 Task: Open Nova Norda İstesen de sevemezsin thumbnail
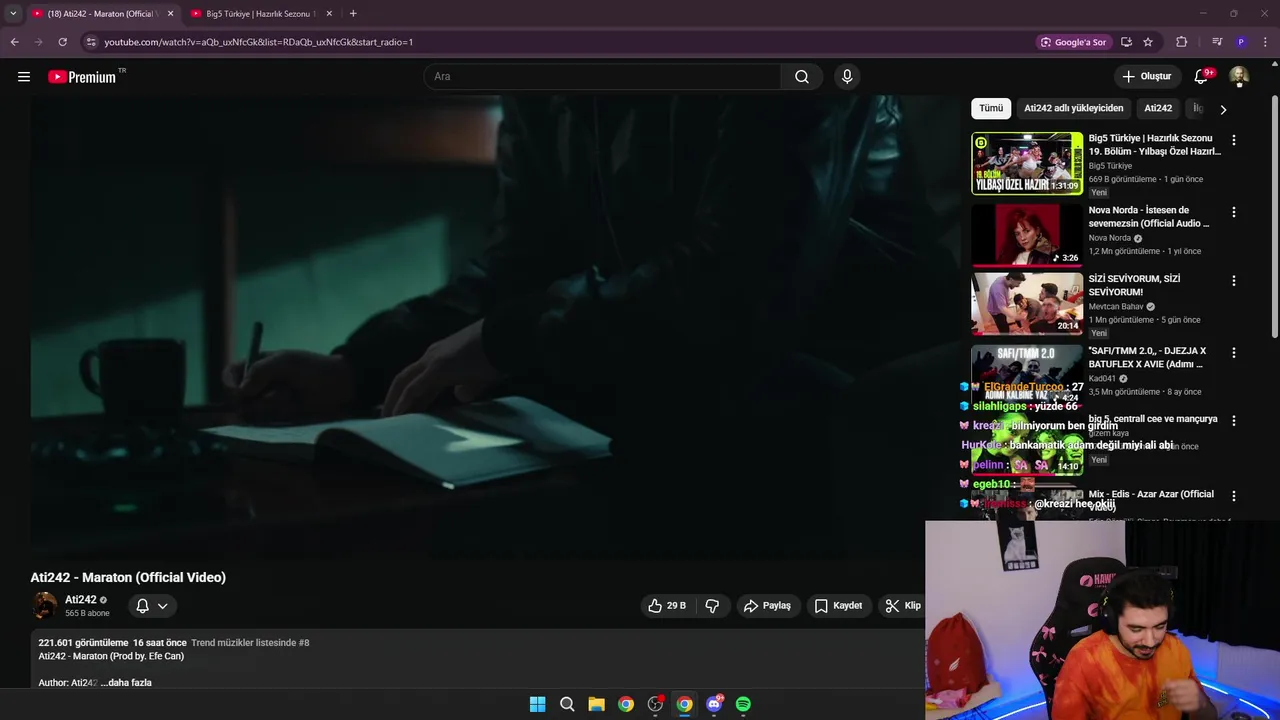click(x=1027, y=235)
